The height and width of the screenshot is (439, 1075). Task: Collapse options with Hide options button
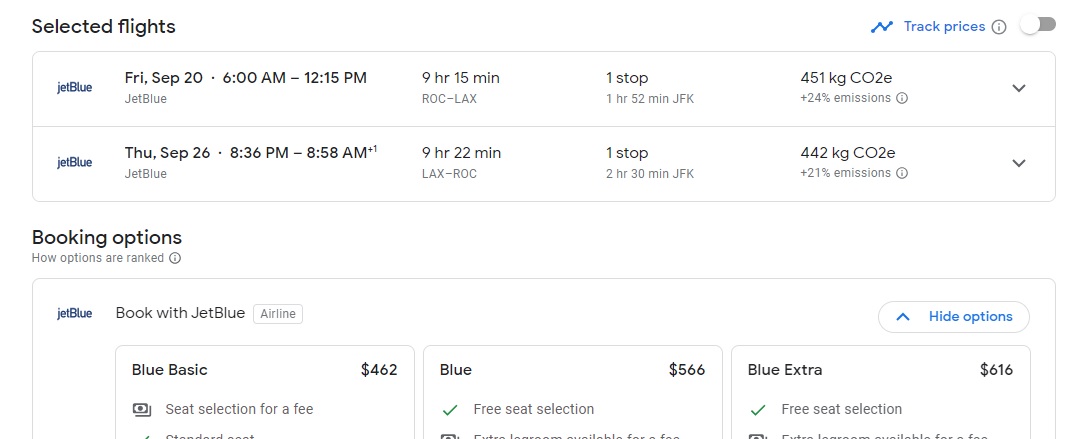[954, 317]
